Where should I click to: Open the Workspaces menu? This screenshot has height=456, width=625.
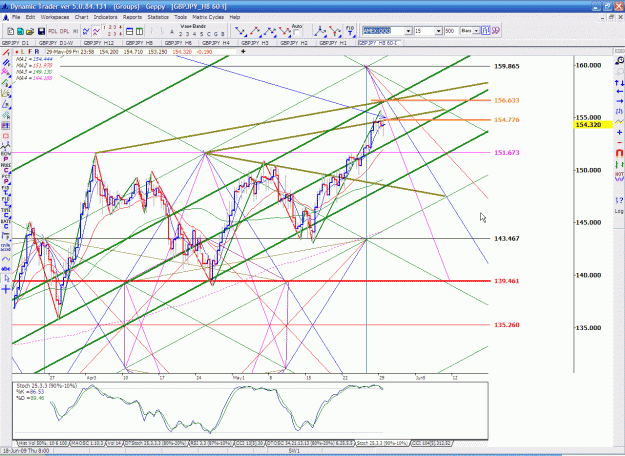(x=55, y=17)
